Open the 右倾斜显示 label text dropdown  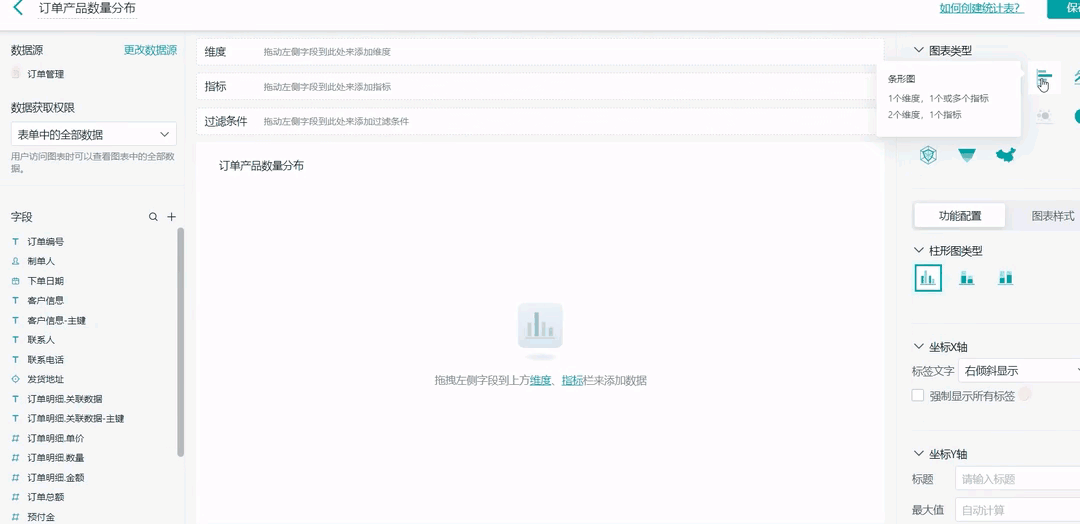tap(1018, 371)
